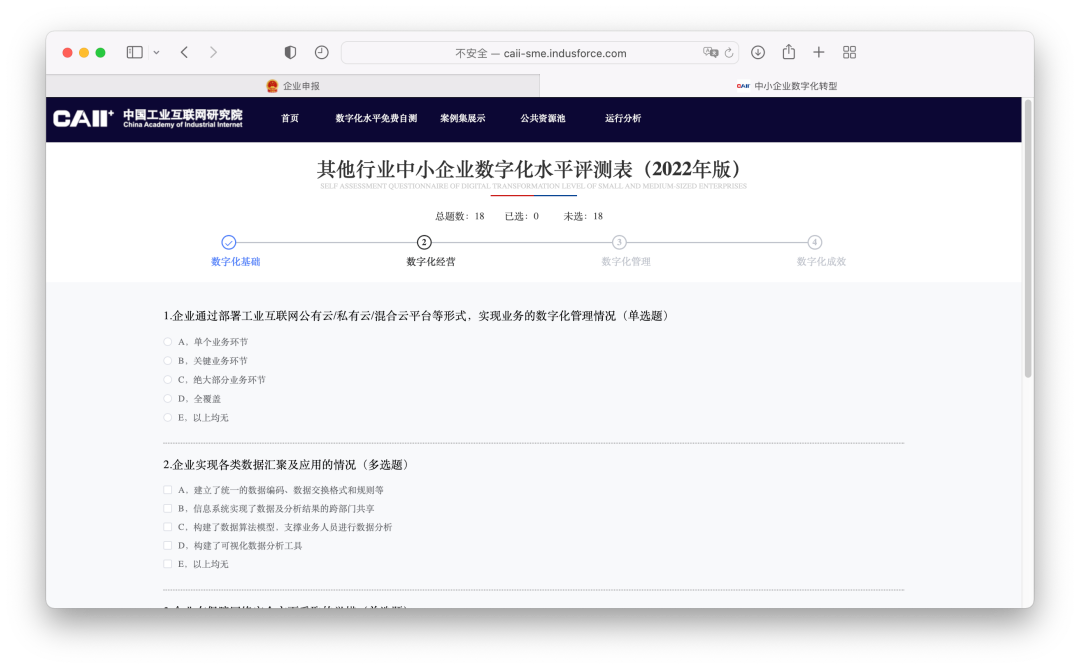Image resolution: width=1080 pixels, height=669 pixels.
Task: Switch to the 中小企业数字化转型 tab
Action: click(800, 86)
